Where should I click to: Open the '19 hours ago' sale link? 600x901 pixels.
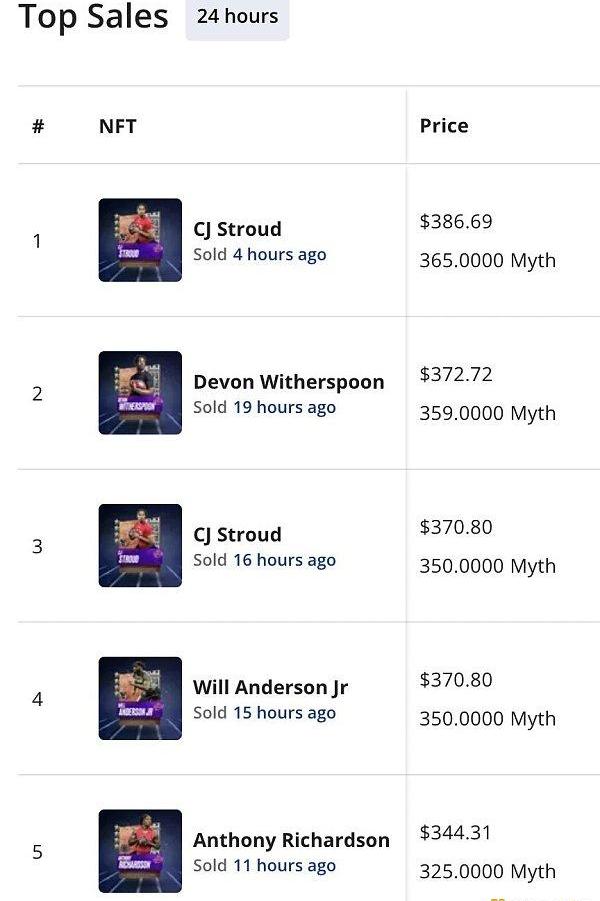tap(284, 408)
